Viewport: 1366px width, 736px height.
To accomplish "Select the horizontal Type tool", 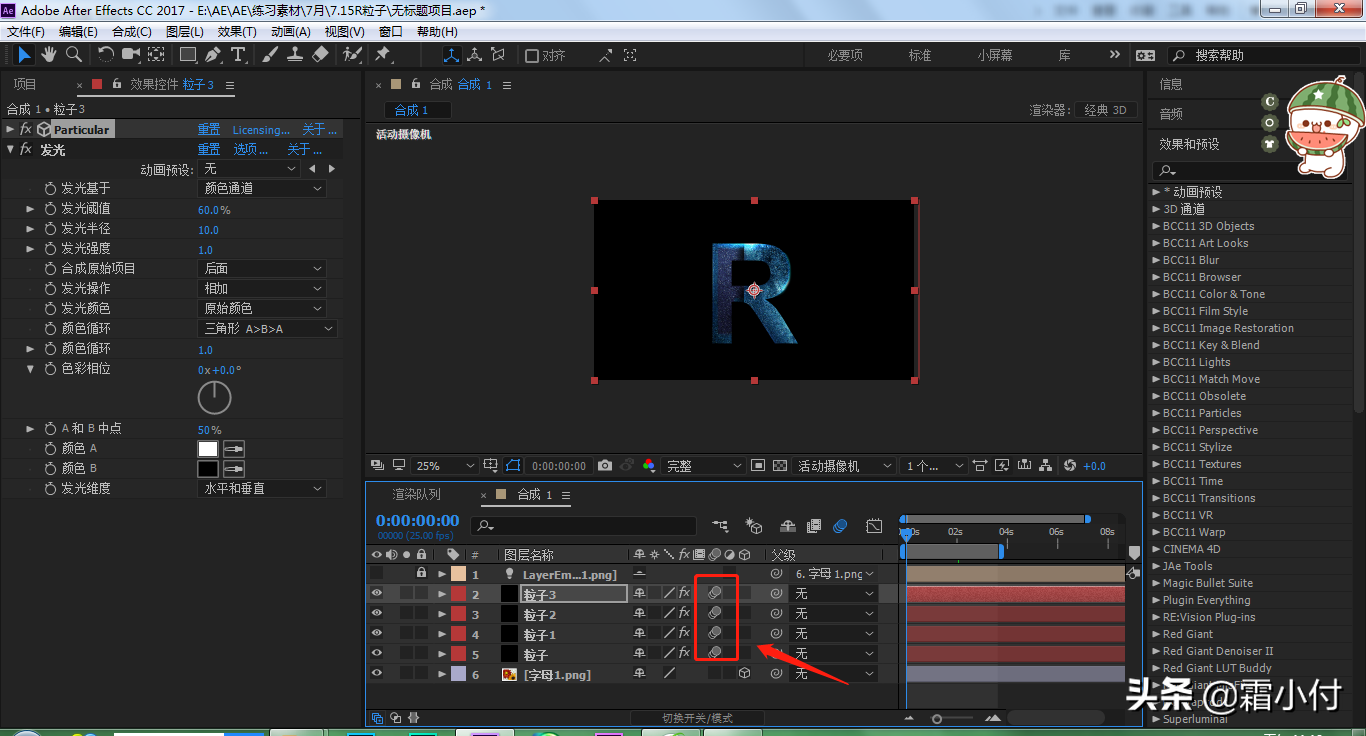I will point(238,54).
